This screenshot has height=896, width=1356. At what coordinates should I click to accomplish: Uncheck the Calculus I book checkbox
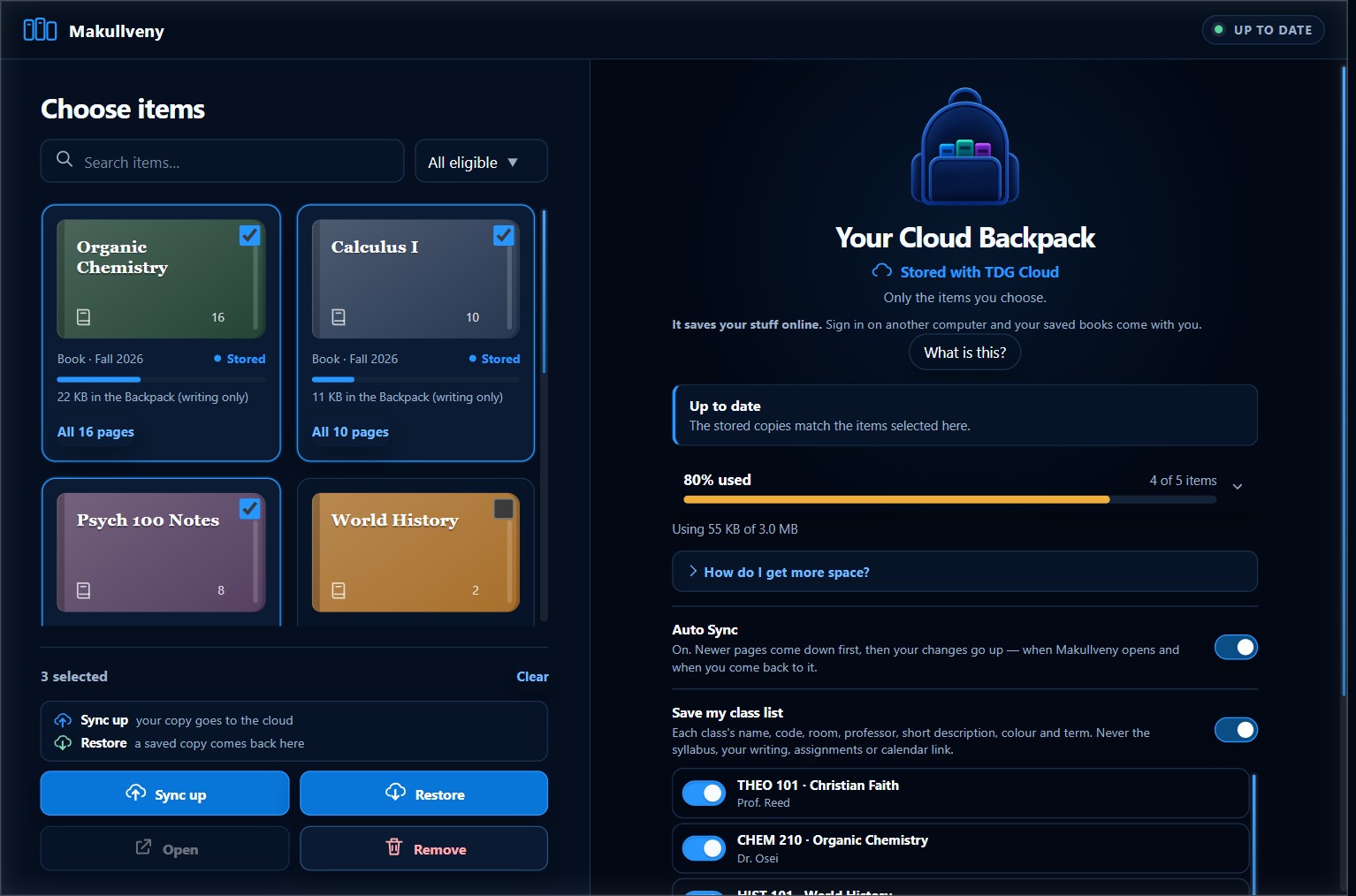[x=504, y=236]
